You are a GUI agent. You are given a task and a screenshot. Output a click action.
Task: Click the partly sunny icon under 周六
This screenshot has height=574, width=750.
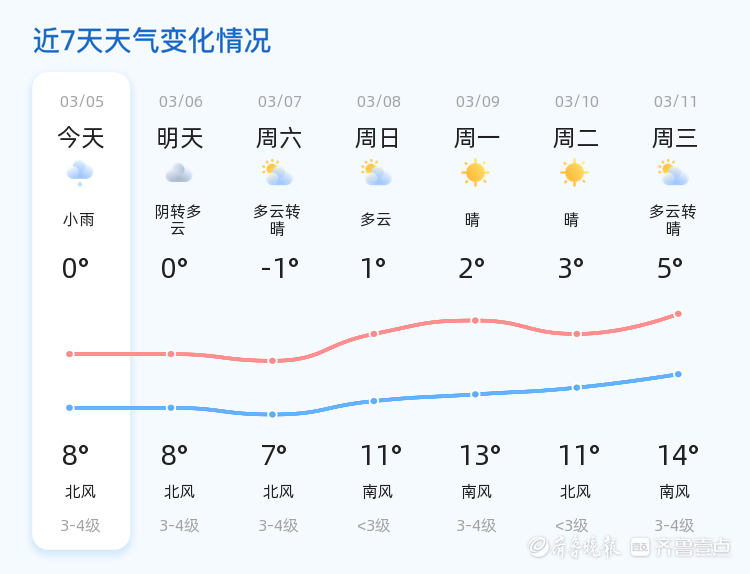pyautogui.click(x=277, y=173)
